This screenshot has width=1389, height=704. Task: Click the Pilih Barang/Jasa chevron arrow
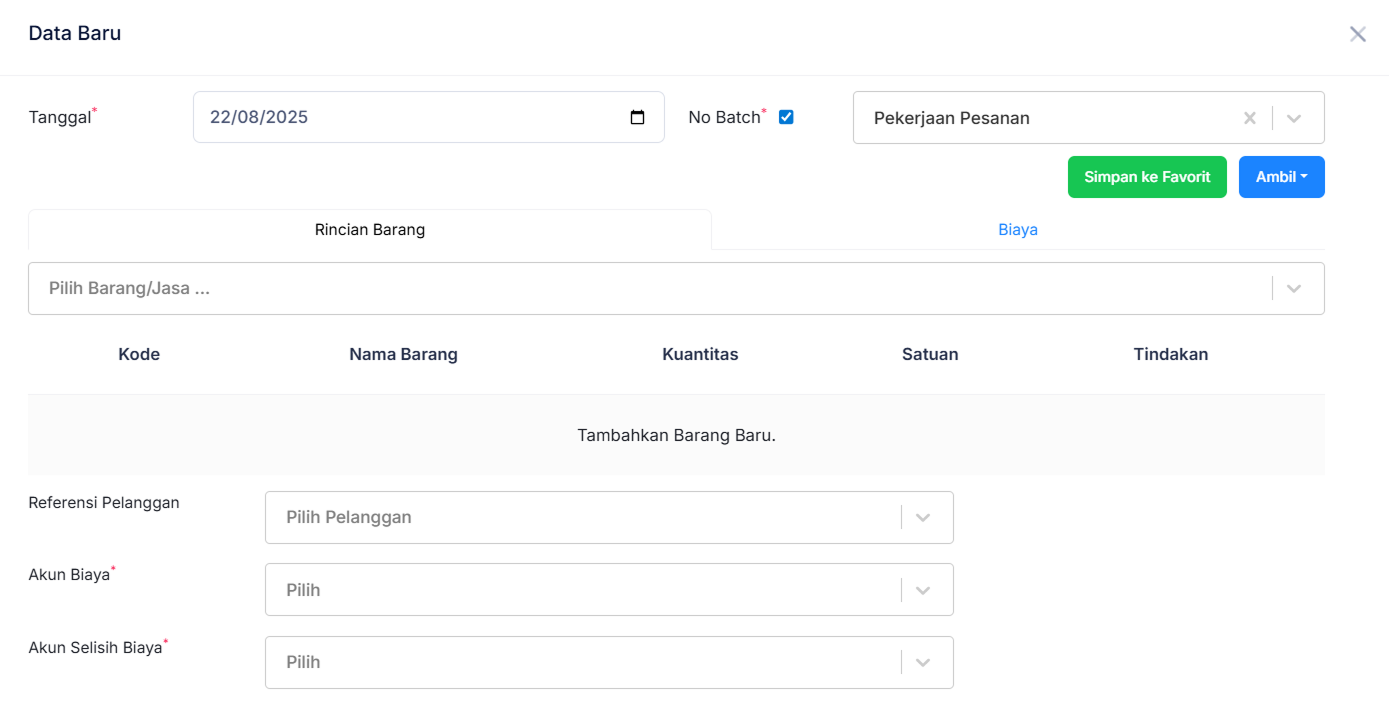pyautogui.click(x=1294, y=288)
